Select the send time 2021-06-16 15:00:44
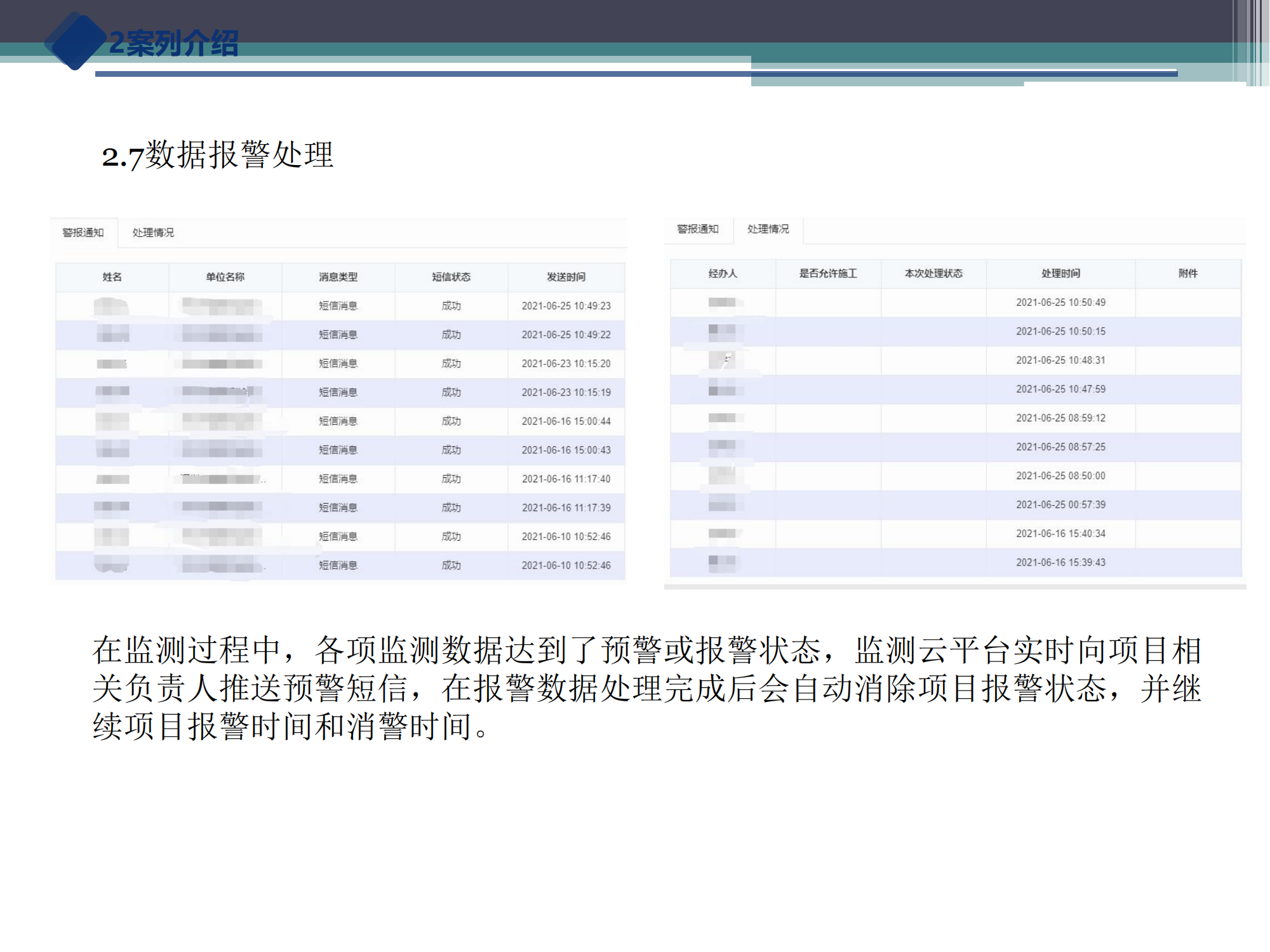The width and height of the screenshot is (1270, 952). [x=566, y=421]
